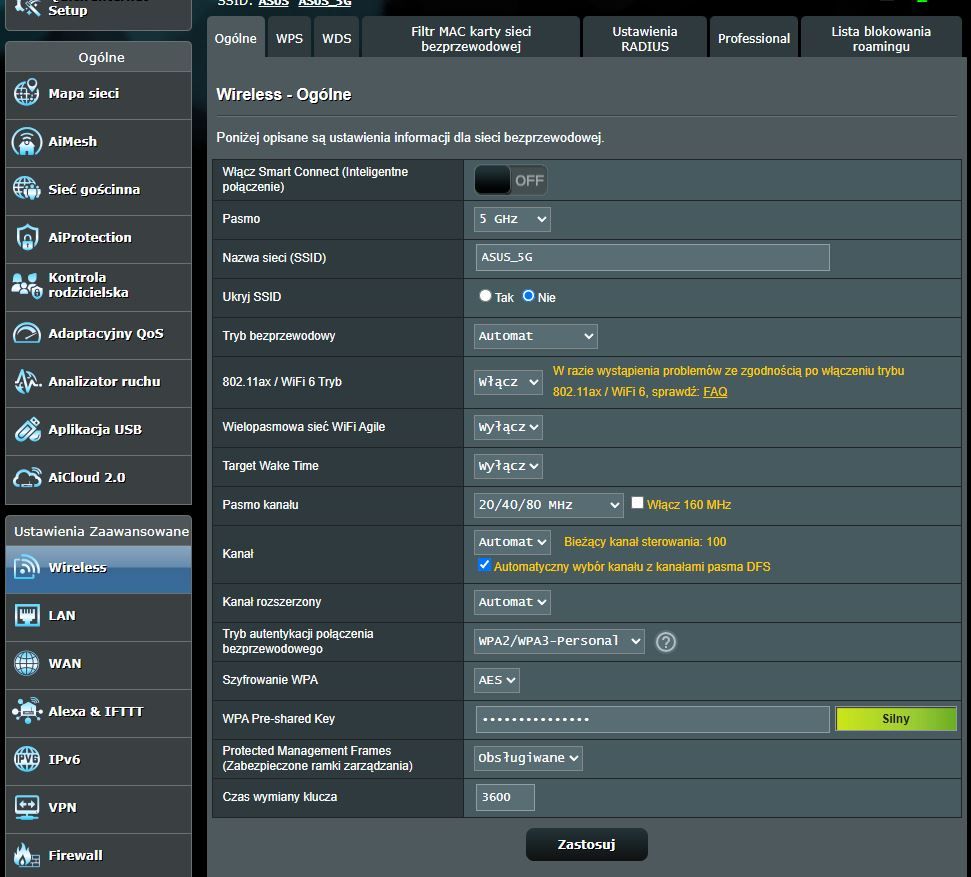Open Wielopasmowa sieć WiFi Agile dropdown
The height and width of the screenshot is (877, 971).
tap(508, 427)
